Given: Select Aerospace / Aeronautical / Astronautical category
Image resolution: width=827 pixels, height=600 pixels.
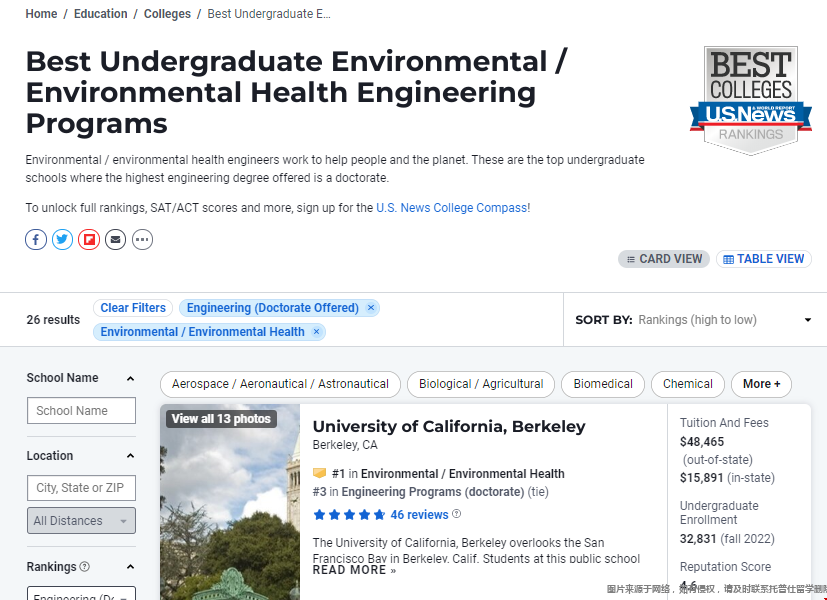Looking at the screenshot, I should (280, 384).
